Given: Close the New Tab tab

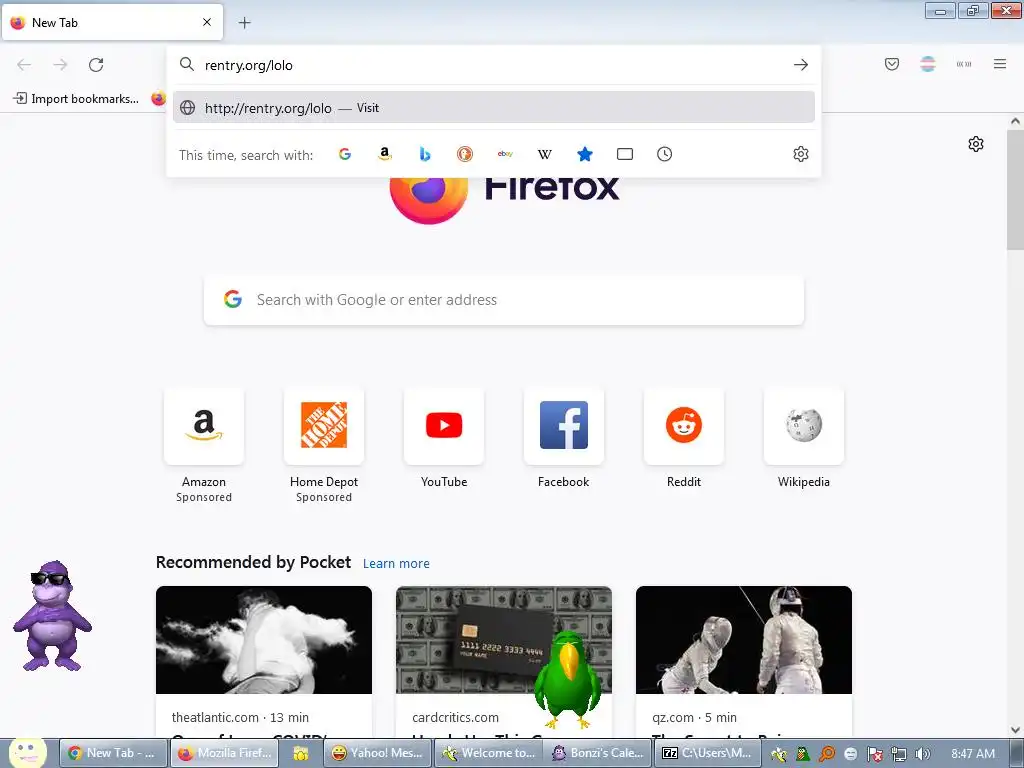Looking at the screenshot, I should [x=207, y=22].
